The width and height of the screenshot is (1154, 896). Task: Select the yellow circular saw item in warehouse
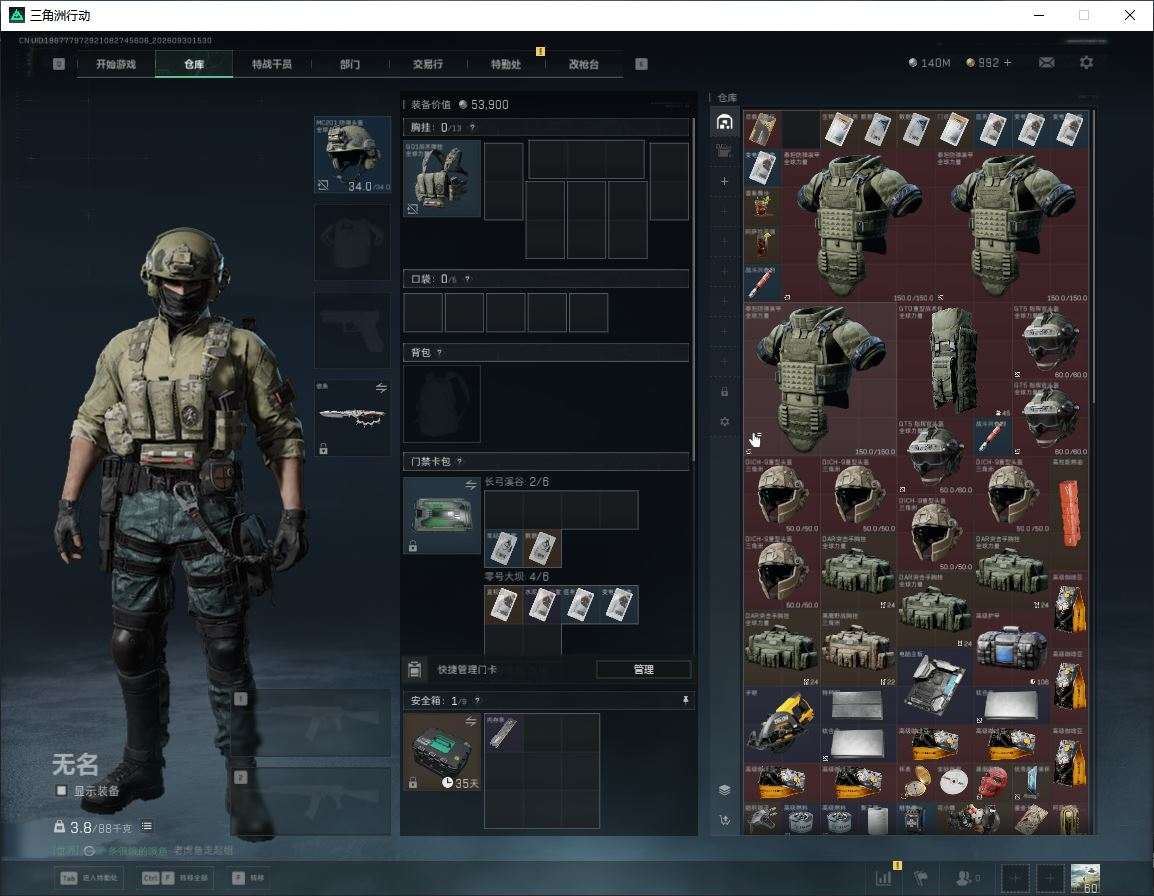[782, 726]
